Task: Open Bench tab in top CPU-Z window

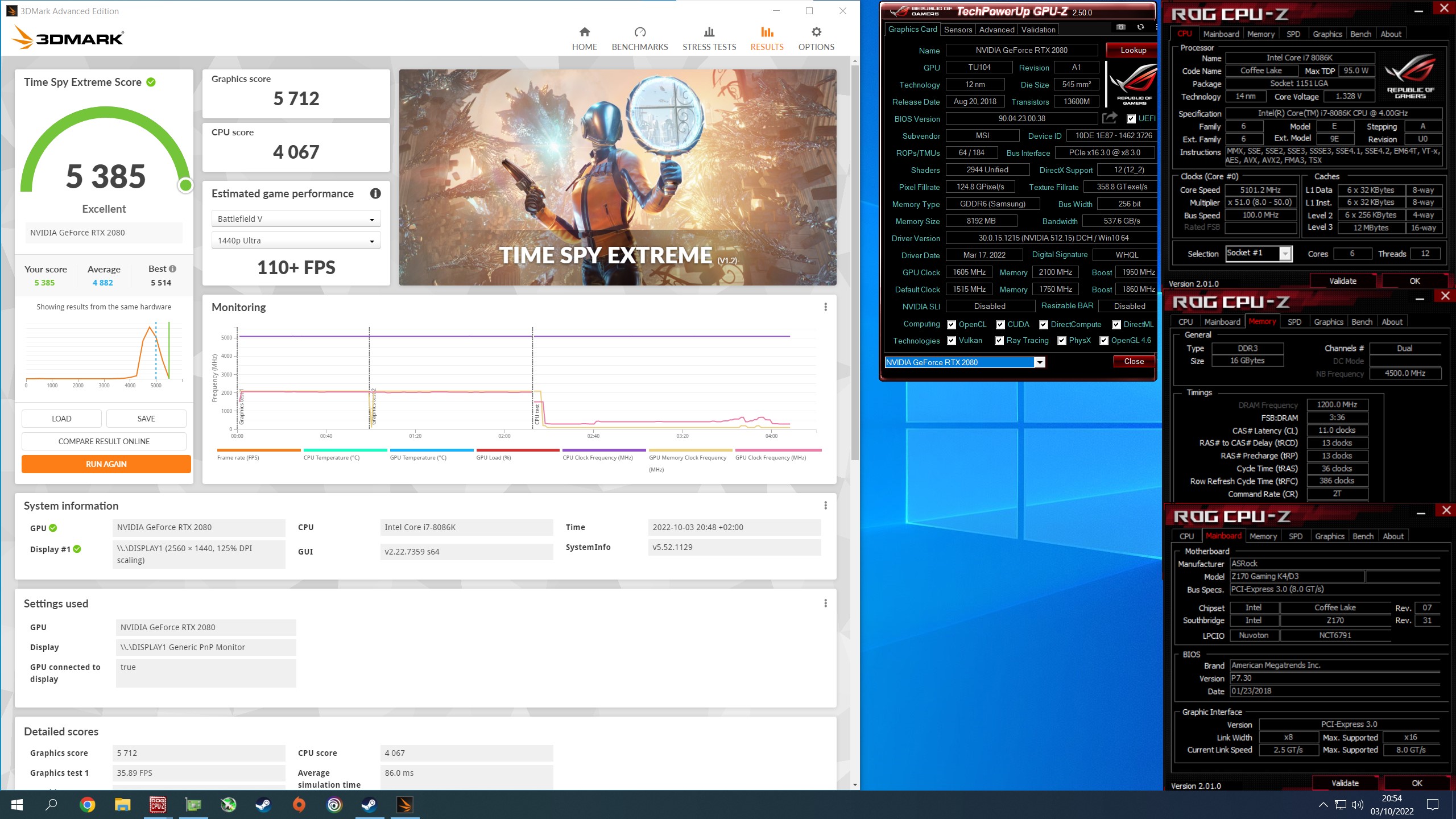Action: [x=1361, y=34]
